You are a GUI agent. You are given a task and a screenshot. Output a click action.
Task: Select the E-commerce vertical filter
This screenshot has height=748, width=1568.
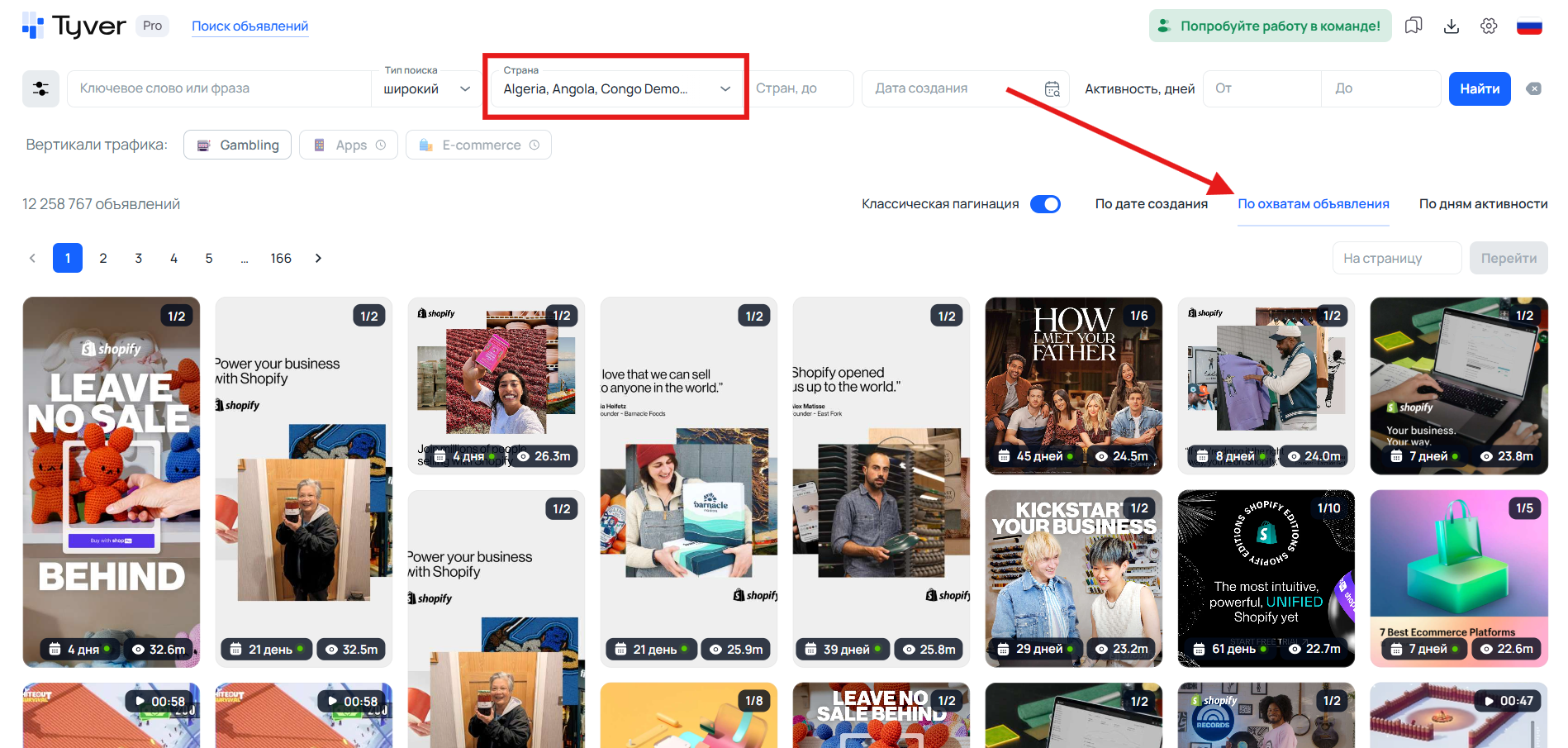point(478,145)
